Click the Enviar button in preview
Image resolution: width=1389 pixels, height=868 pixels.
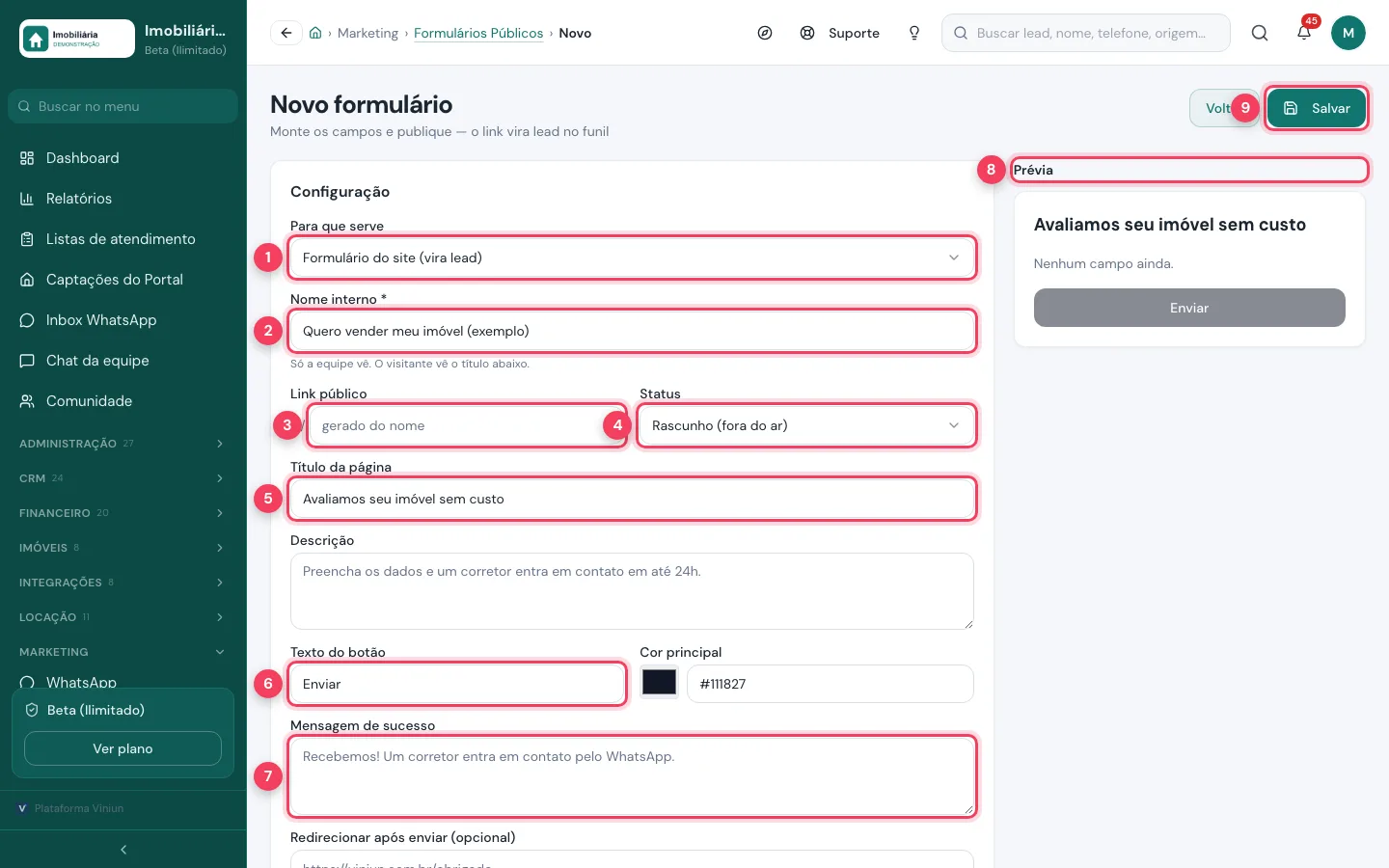[x=1189, y=308]
